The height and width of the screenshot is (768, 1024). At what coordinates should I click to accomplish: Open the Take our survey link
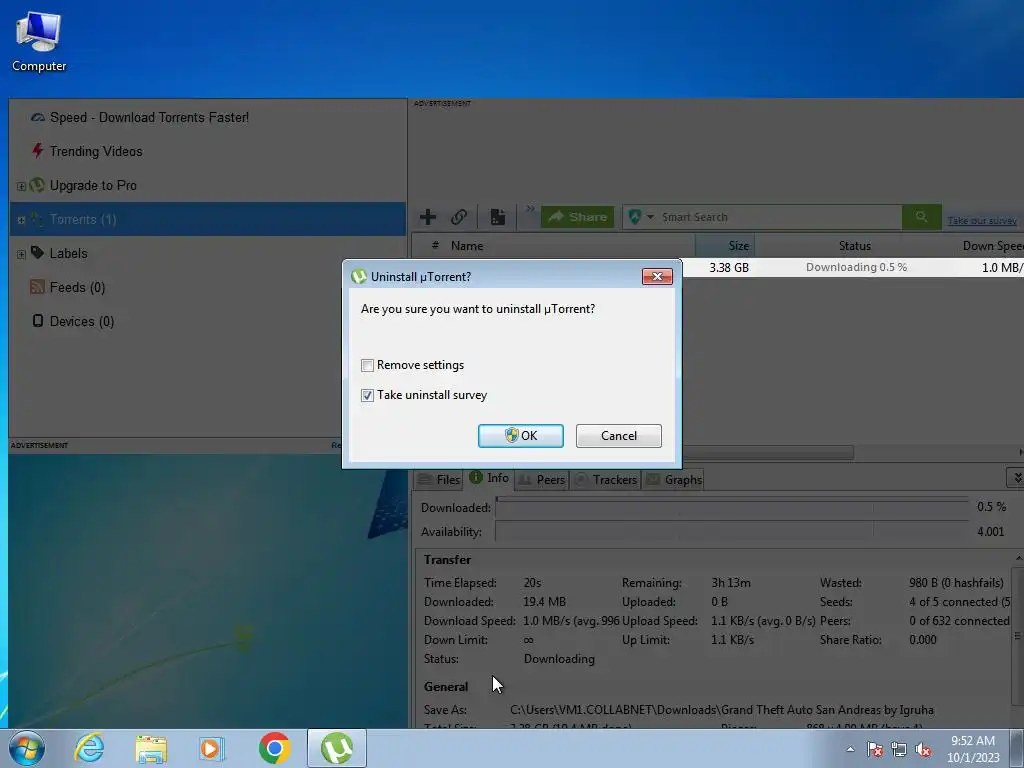(x=982, y=221)
